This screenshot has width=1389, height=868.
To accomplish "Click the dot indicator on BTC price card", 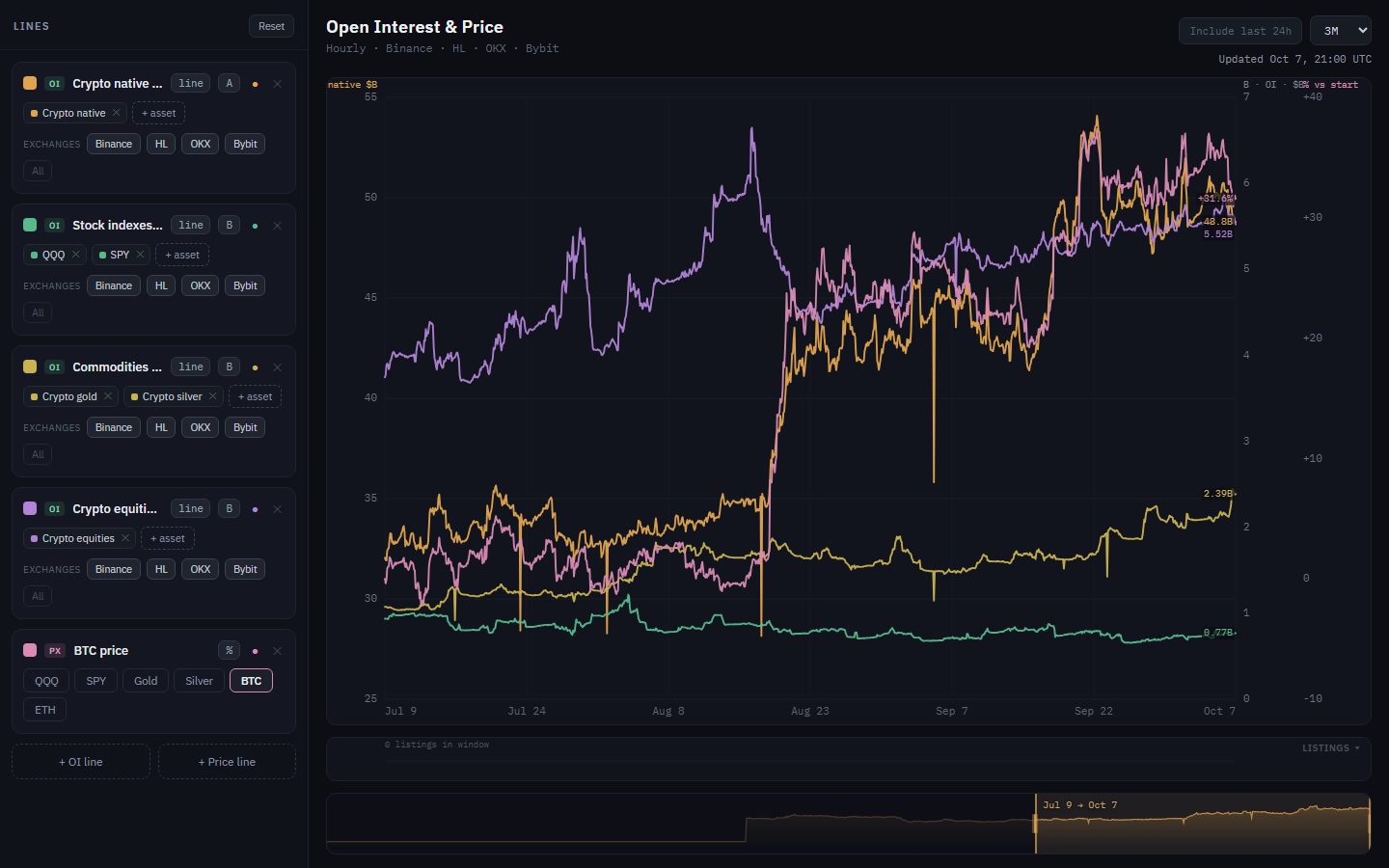I will coord(255,651).
